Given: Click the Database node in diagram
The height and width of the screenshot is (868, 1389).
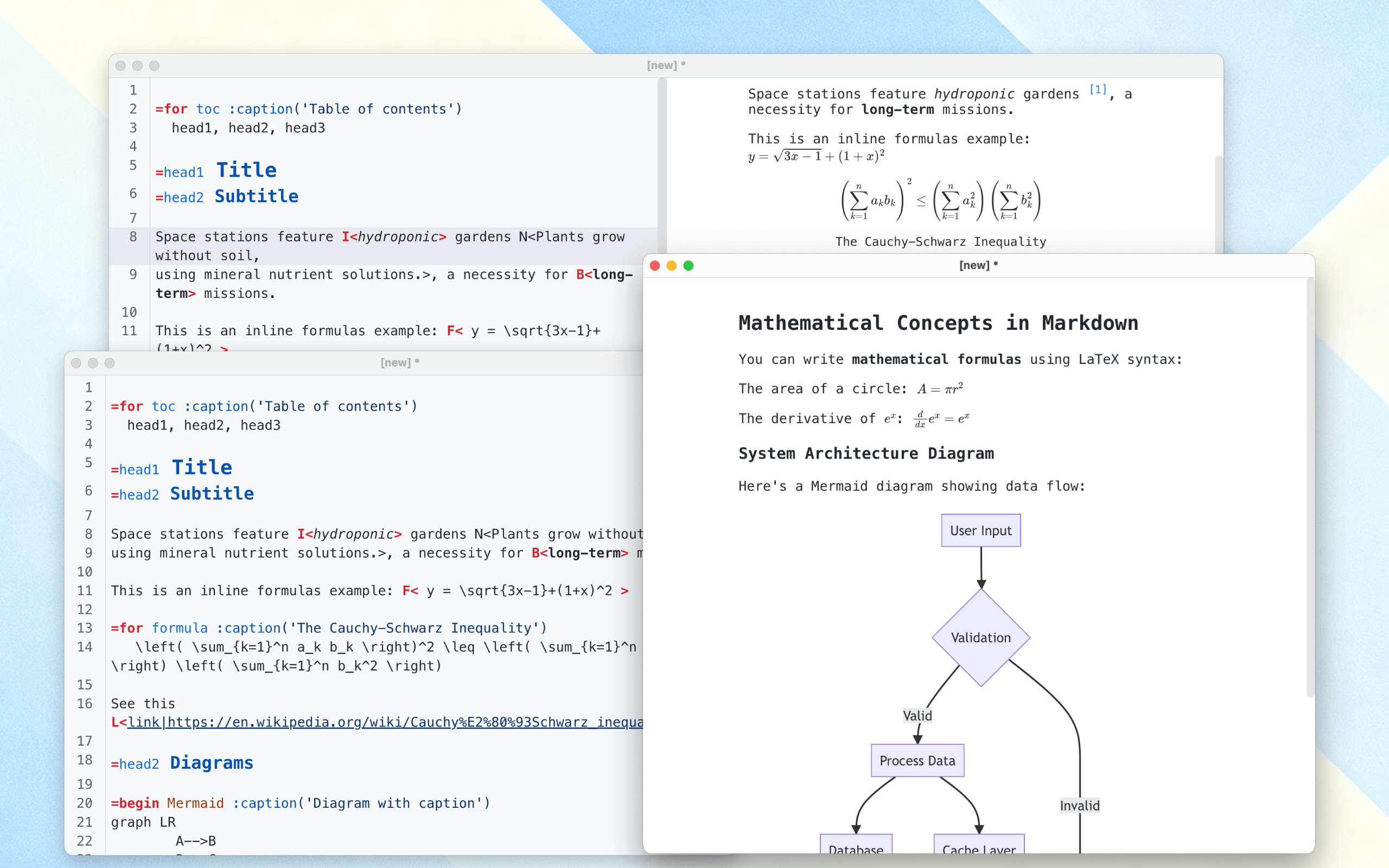Looking at the screenshot, I should (855, 845).
